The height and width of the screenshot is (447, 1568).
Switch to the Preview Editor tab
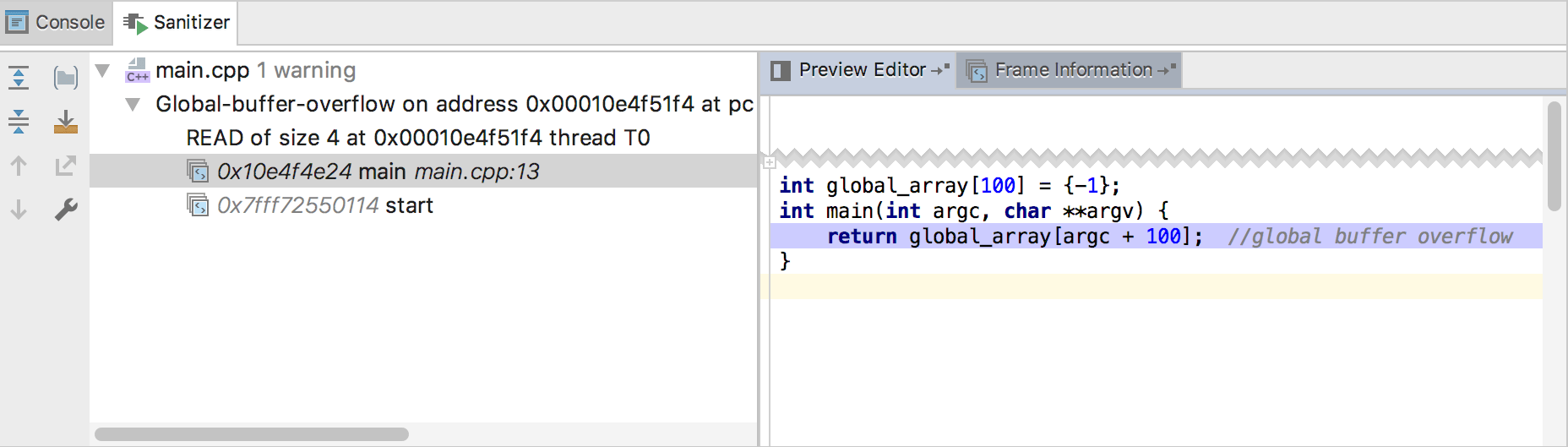pyautogui.click(x=860, y=70)
